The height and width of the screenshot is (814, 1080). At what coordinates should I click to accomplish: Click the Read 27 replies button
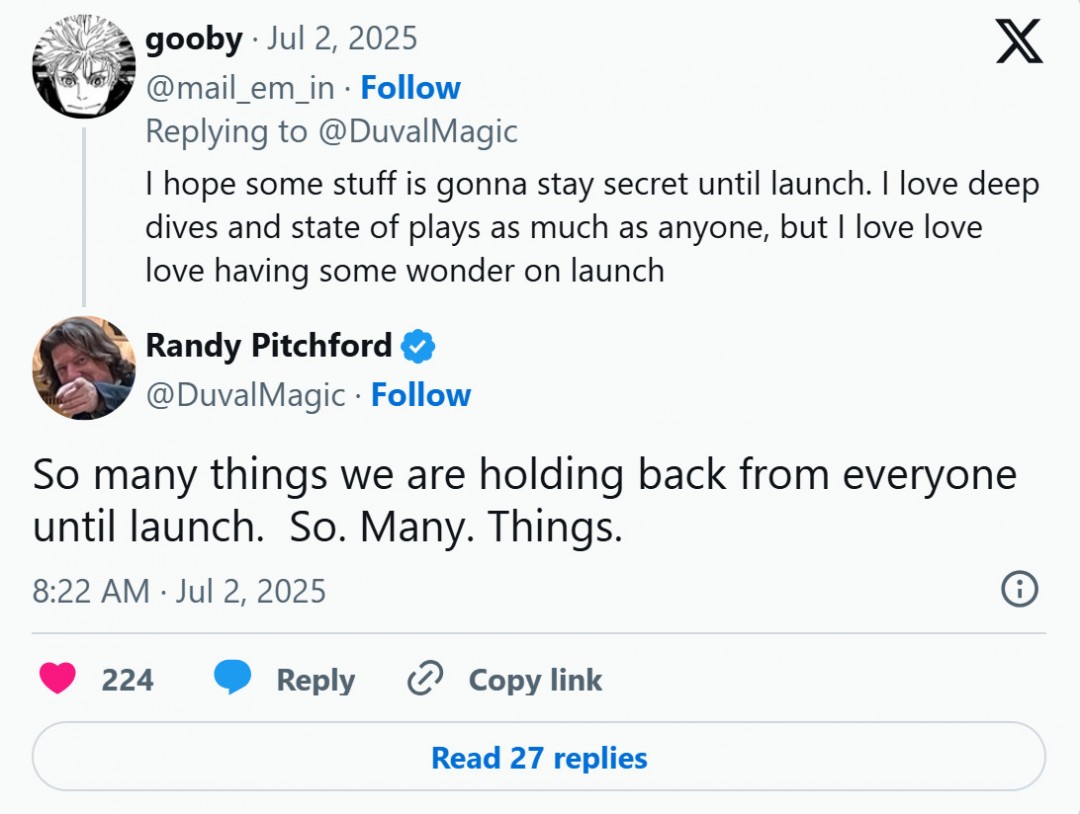point(539,758)
